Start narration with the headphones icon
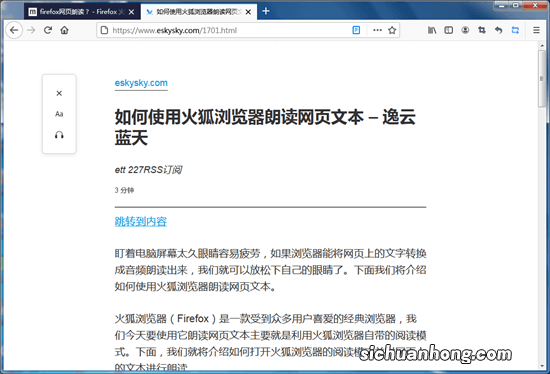The height and width of the screenshot is (374, 550). tap(59, 135)
